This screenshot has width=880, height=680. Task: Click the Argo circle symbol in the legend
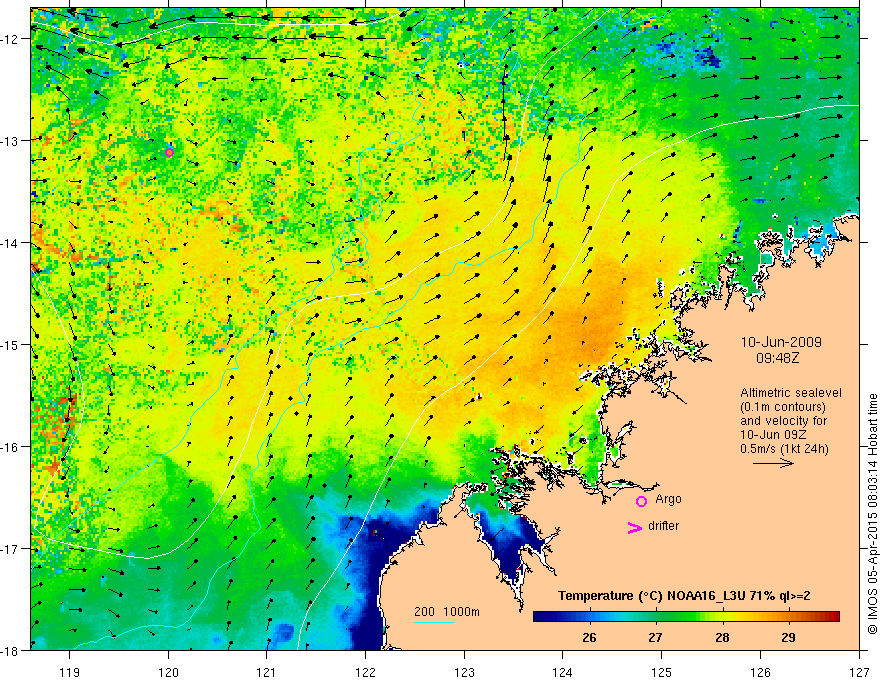point(641,501)
